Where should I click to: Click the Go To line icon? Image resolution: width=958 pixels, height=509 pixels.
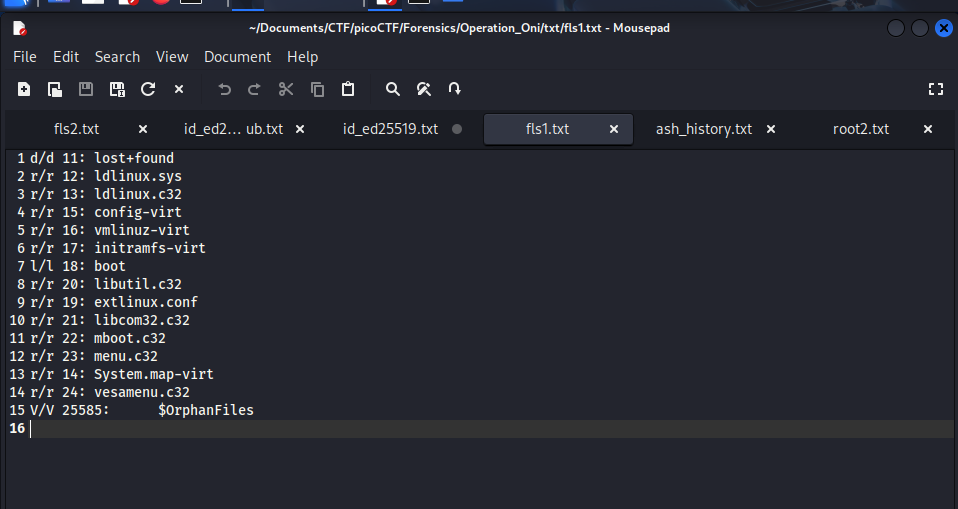click(x=455, y=89)
